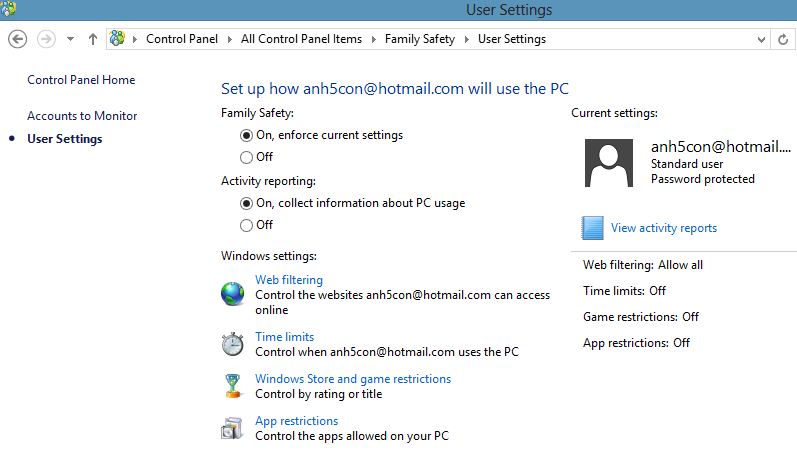Open Web filtering settings link
797x450 pixels.
[x=289, y=280]
